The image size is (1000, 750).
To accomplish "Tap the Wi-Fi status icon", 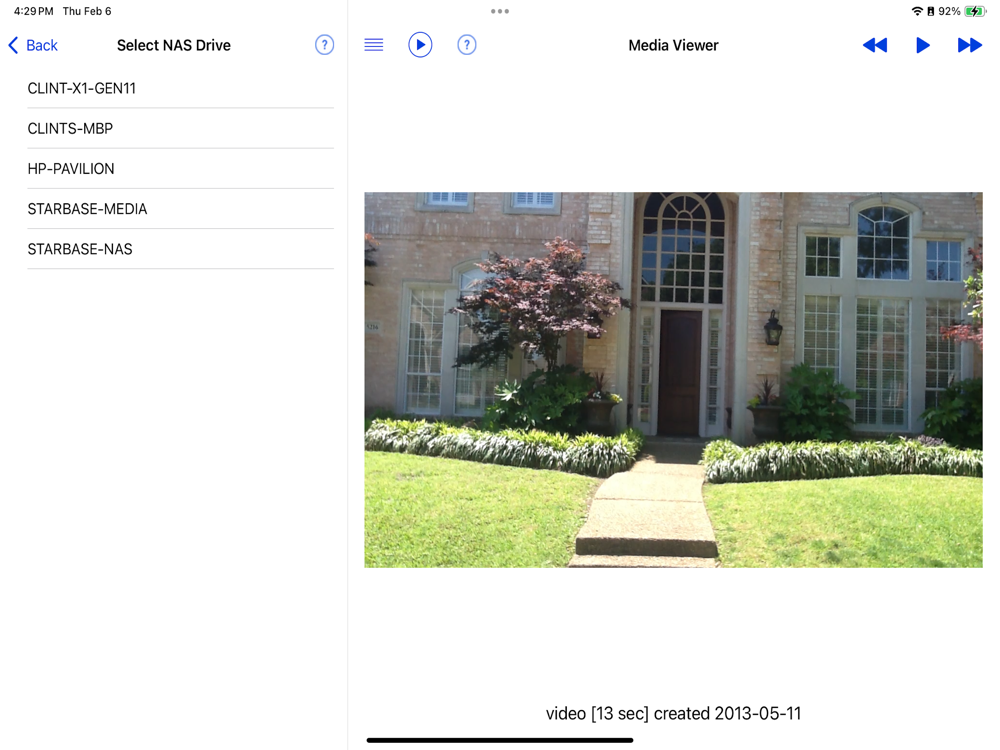I will [917, 11].
